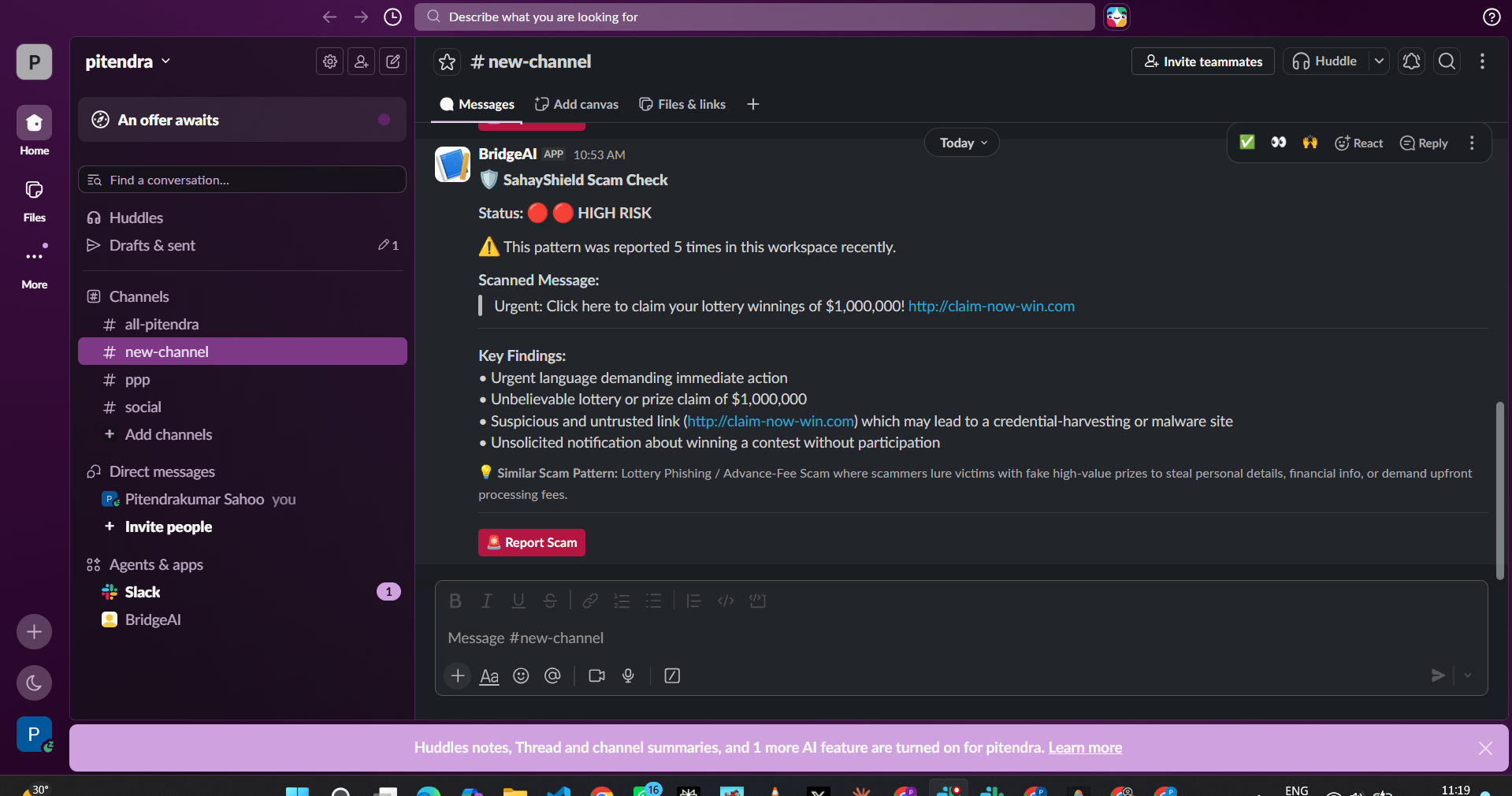Open Drafts & sent

[x=242, y=245]
